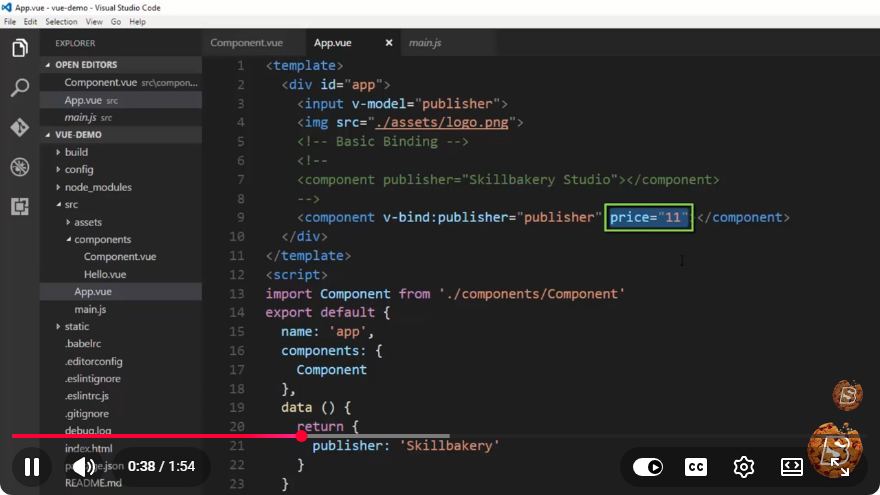Click the ./assets/logo.png path link

pos(442,122)
